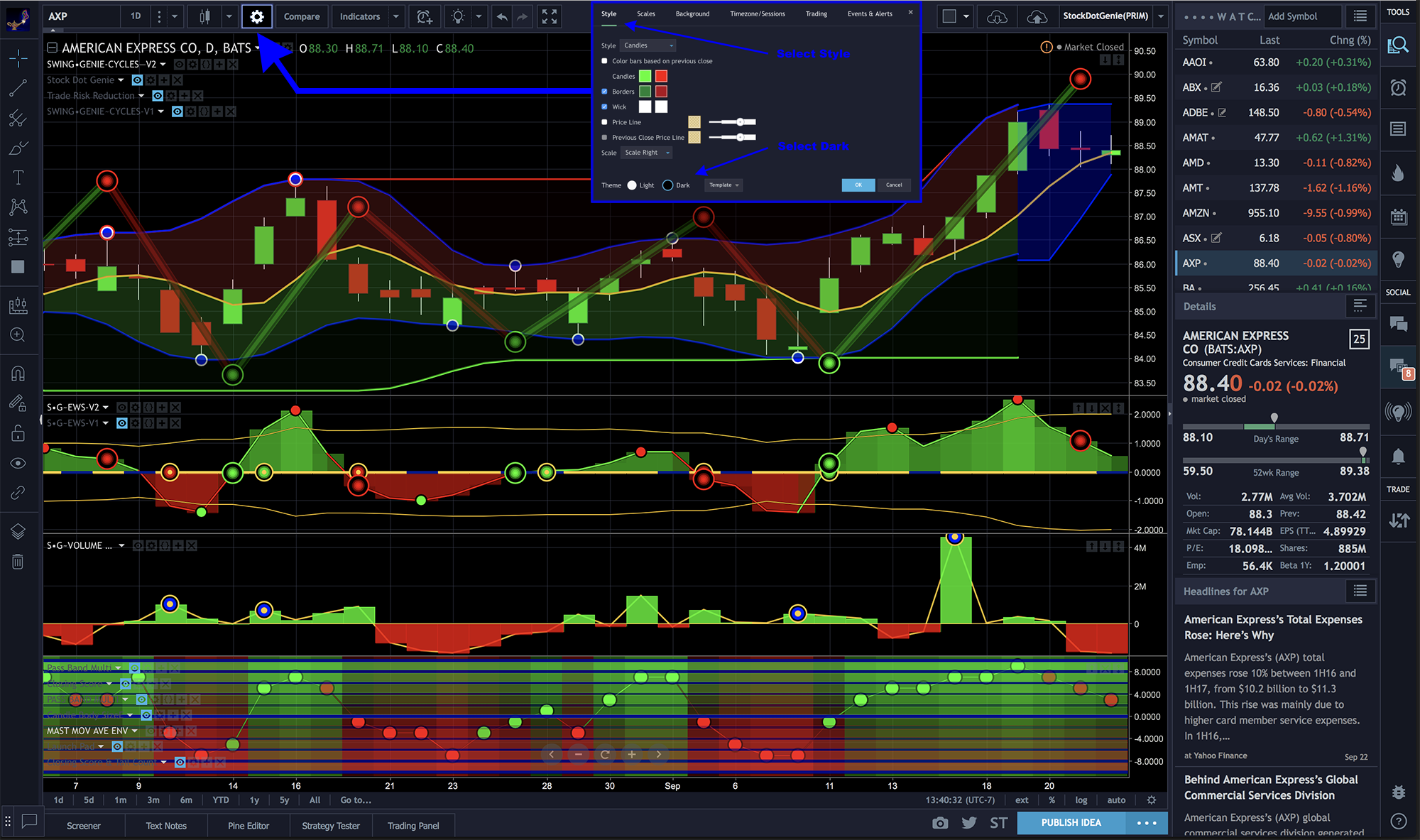Viewport: 1420px width, 840px height.
Task: Enable Previous Close Price Line checkbox
Action: pyautogui.click(x=605, y=138)
